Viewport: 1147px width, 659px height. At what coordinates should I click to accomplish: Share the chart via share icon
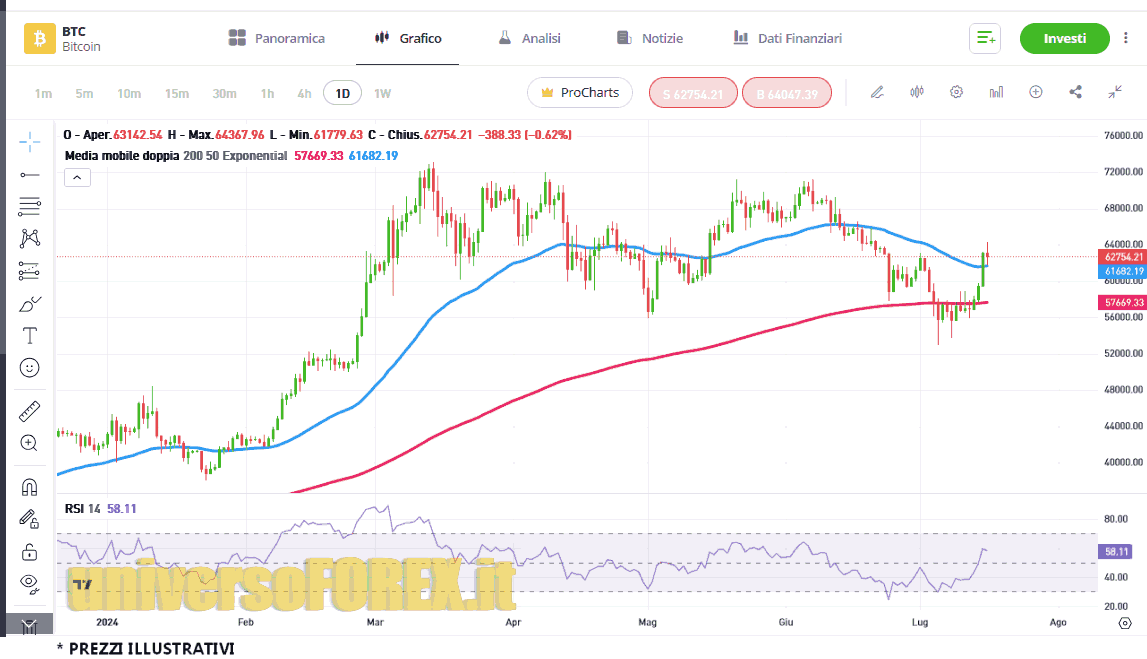[1076, 92]
